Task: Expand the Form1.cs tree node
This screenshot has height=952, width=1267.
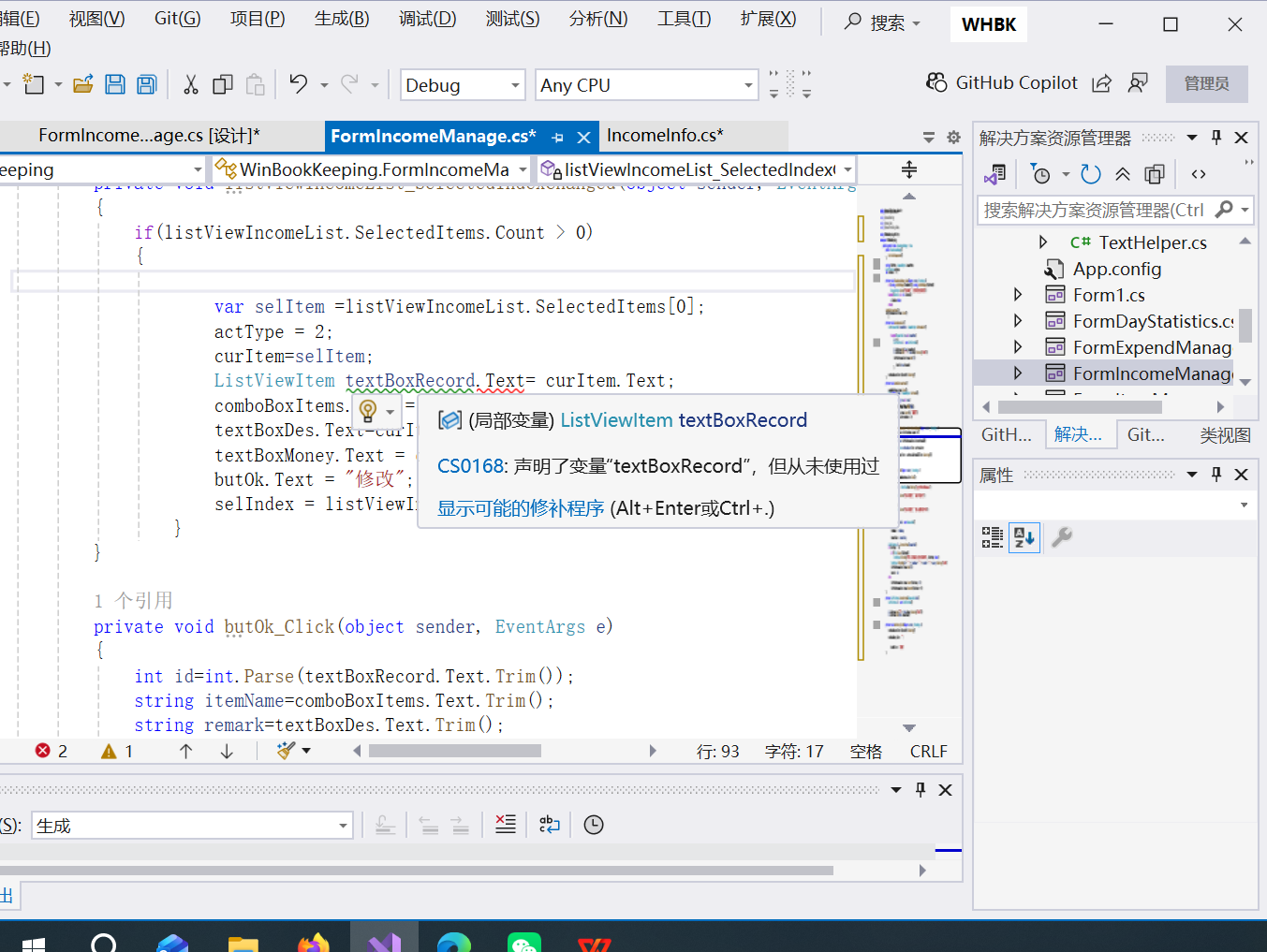Action: point(1019,295)
